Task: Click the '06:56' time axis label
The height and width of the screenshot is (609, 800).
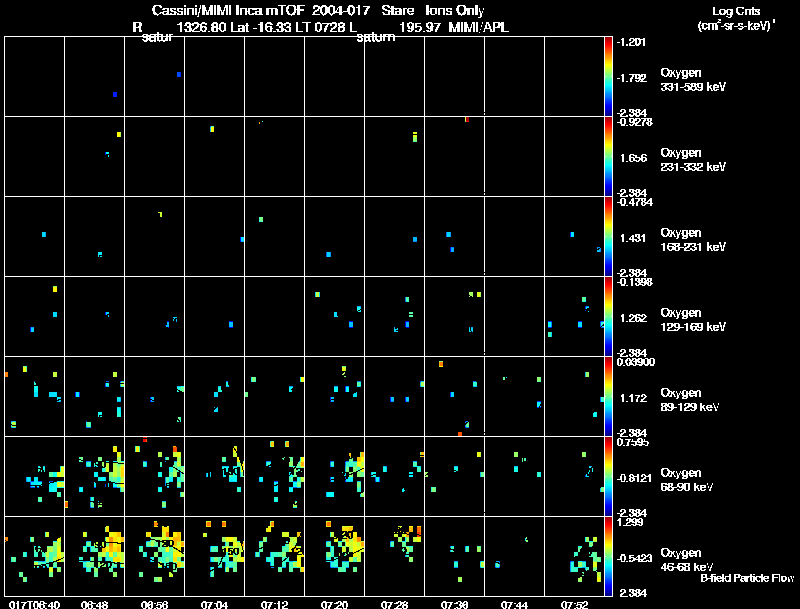Action: click(155, 605)
